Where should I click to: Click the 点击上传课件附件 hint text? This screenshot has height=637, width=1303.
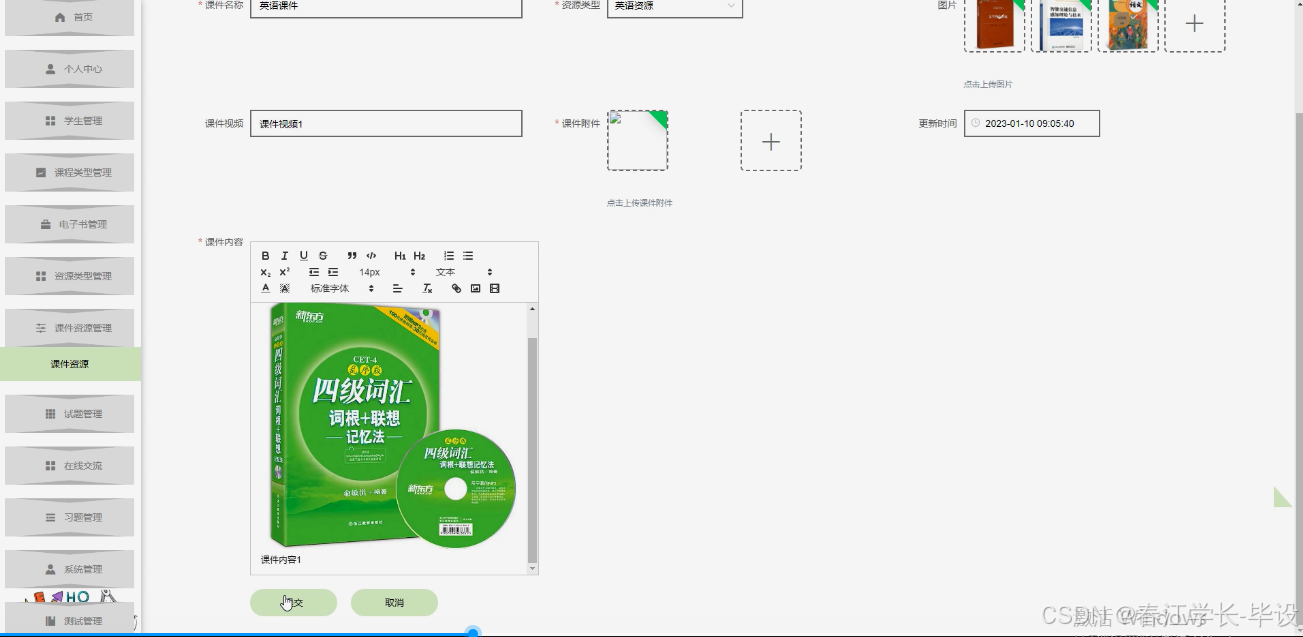point(639,203)
